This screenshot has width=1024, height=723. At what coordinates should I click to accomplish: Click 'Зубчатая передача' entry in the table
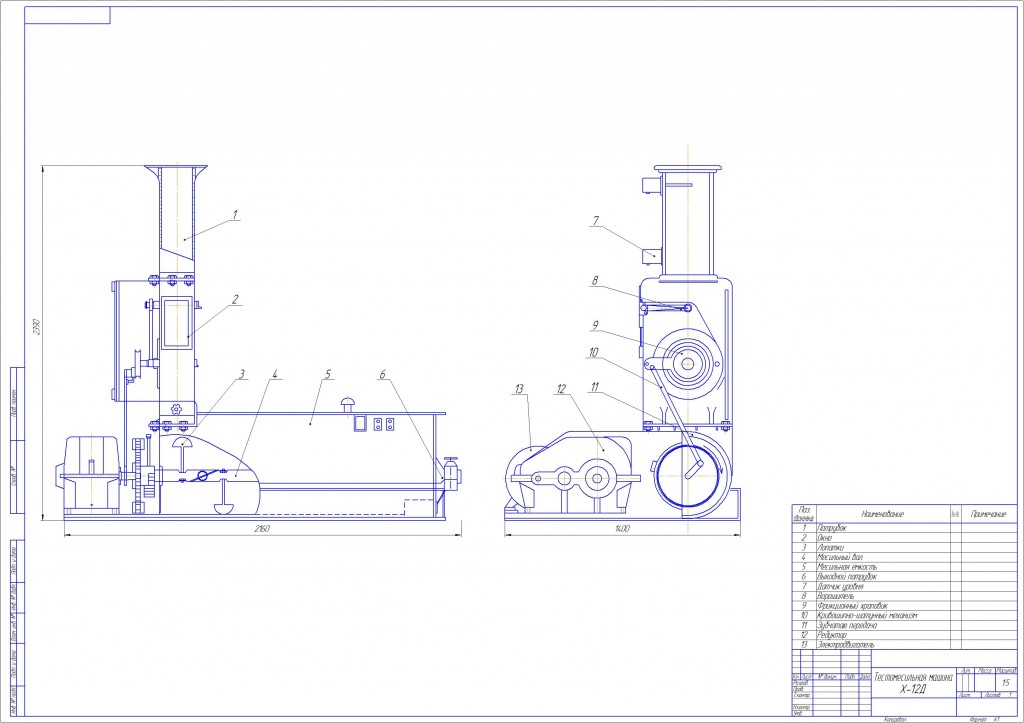coord(847,625)
